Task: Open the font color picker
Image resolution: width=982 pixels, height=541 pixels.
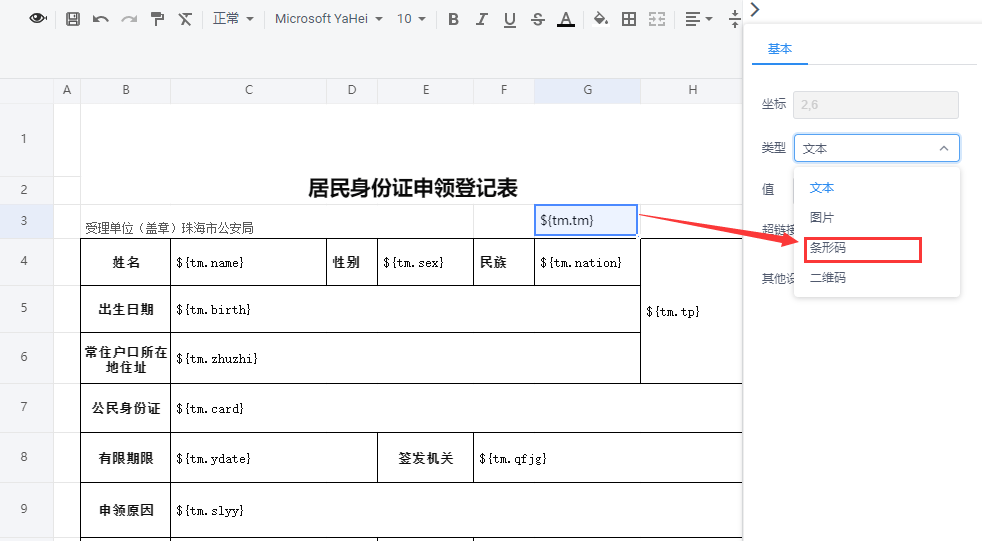Action: point(566,20)
